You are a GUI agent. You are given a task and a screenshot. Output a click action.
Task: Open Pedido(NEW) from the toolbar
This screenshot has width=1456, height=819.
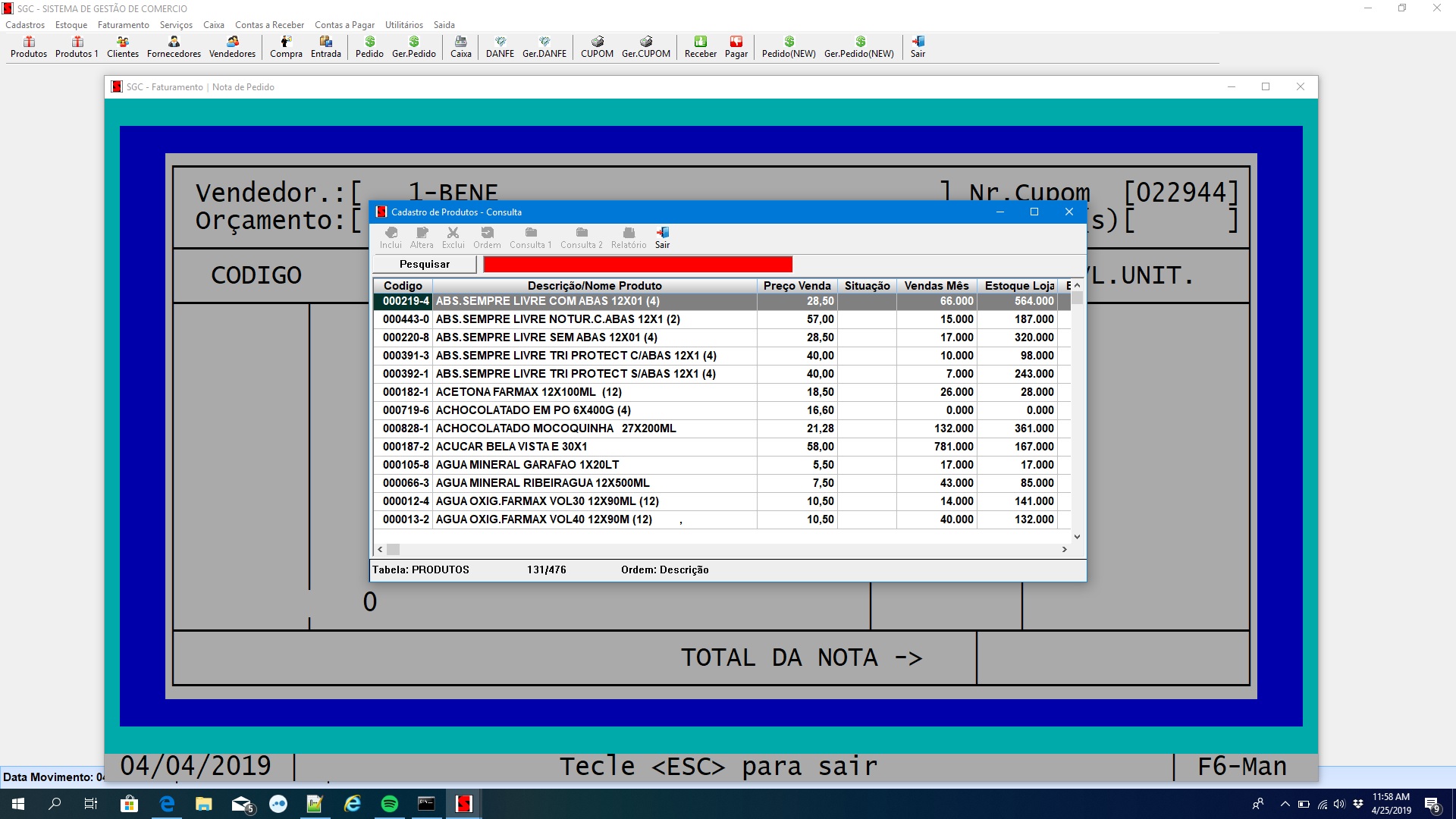(x=789, y=46)
